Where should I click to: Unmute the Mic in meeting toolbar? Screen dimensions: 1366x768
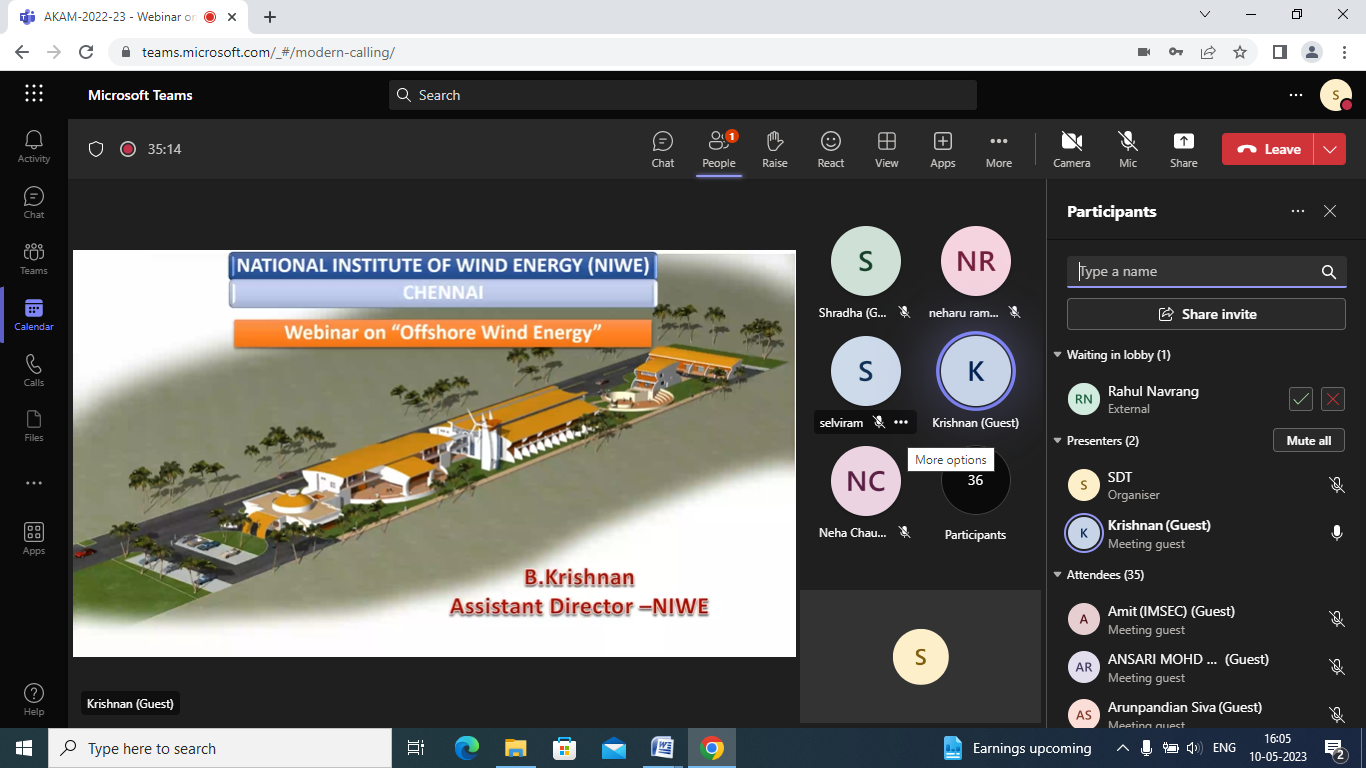click(x=1128, y=149)
